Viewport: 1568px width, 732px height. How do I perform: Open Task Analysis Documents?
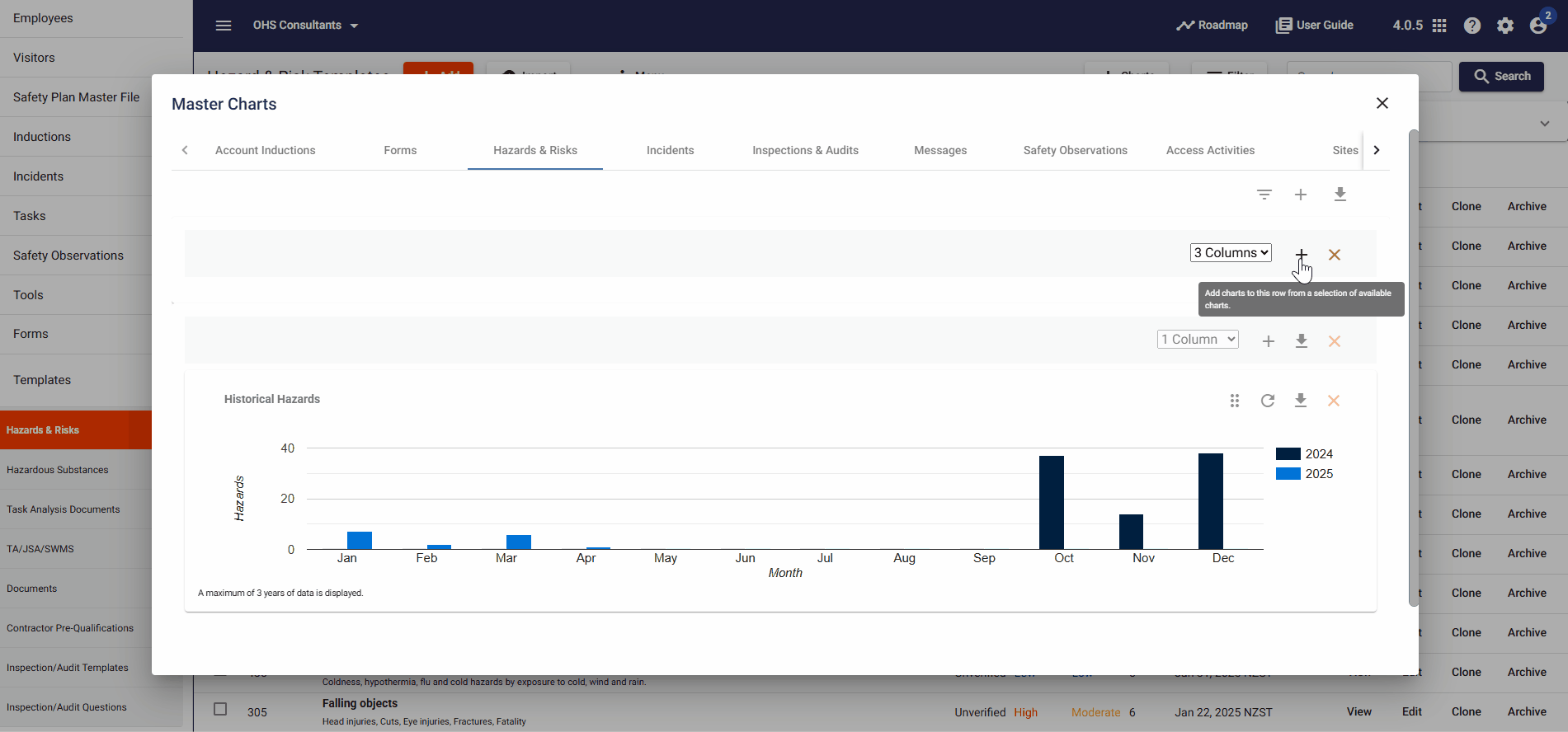[x=64, y=509]
